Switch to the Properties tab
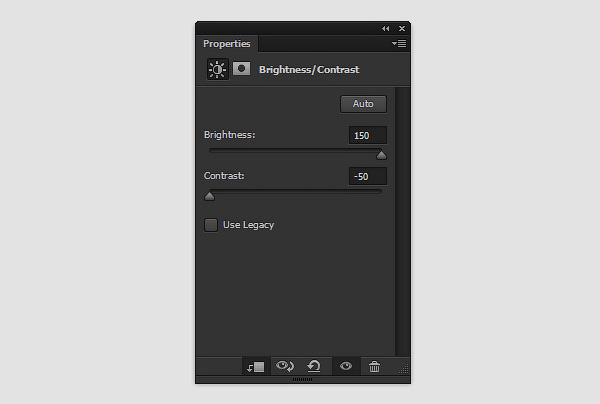This screenshot has height=404, width=600. 227,44
